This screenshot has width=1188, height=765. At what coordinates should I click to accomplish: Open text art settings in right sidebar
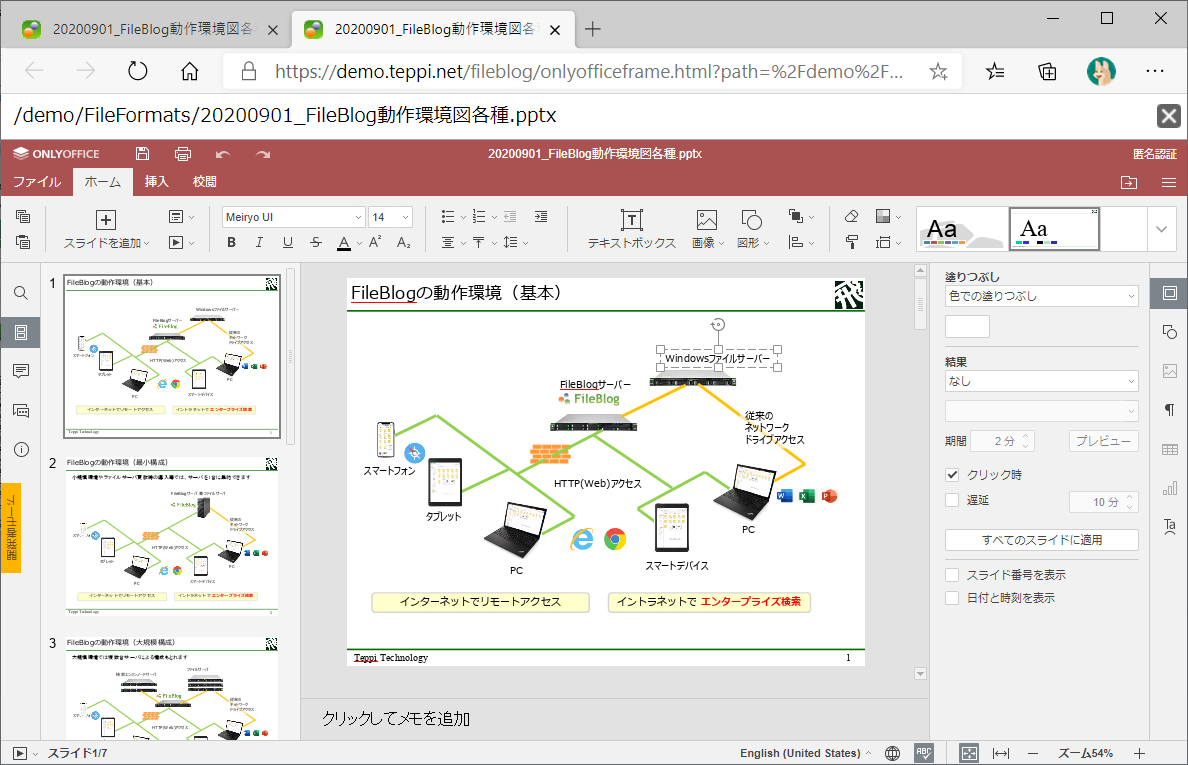point(1170,527)
